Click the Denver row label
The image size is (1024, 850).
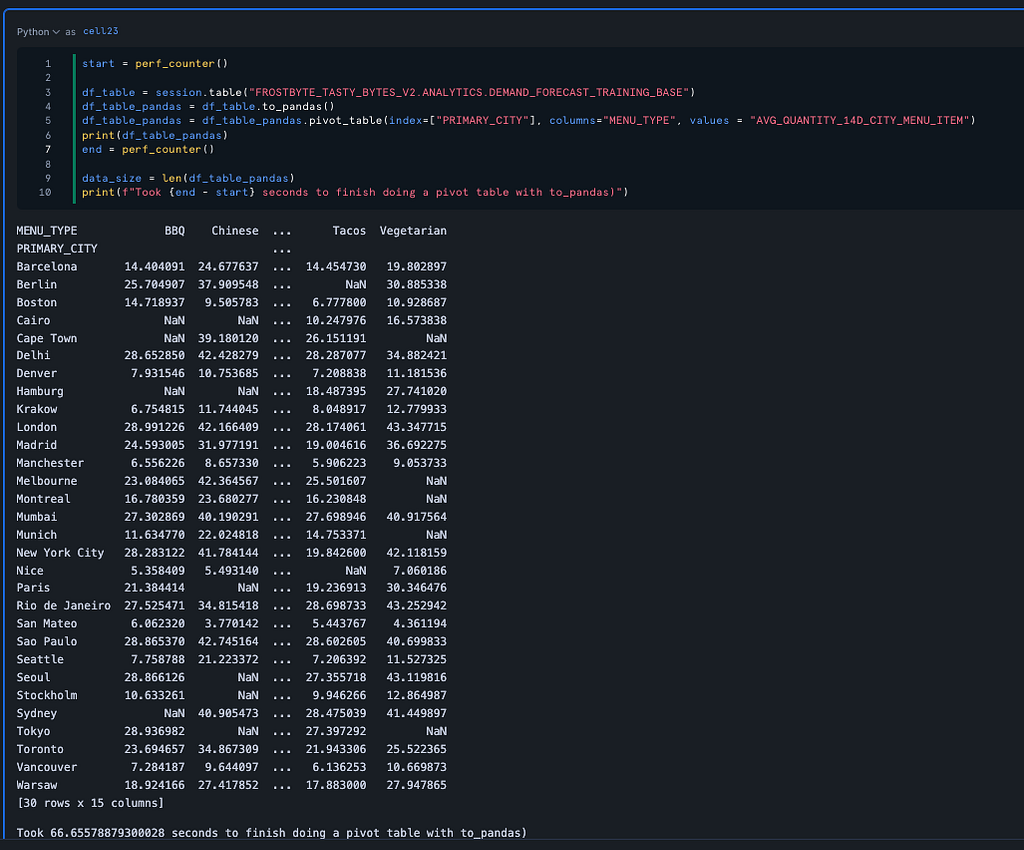[37, 373]
